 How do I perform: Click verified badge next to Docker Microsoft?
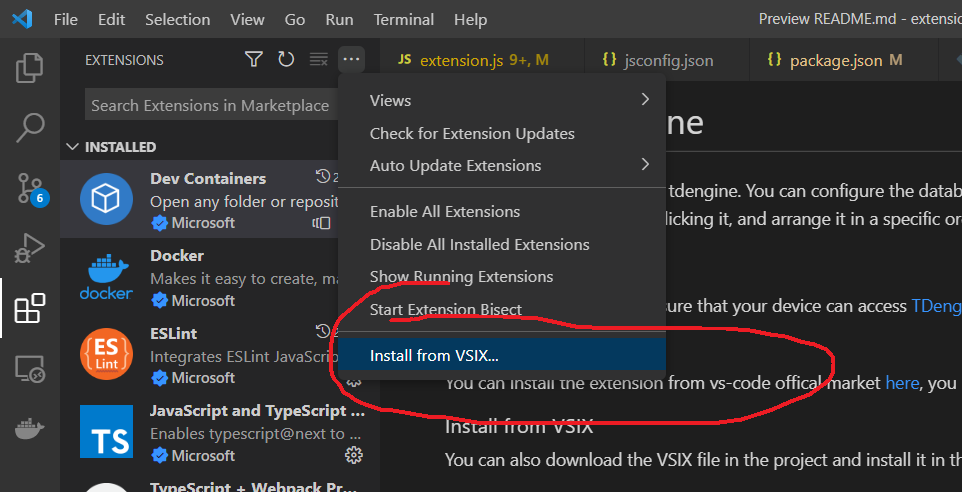[x=159, y=301]
